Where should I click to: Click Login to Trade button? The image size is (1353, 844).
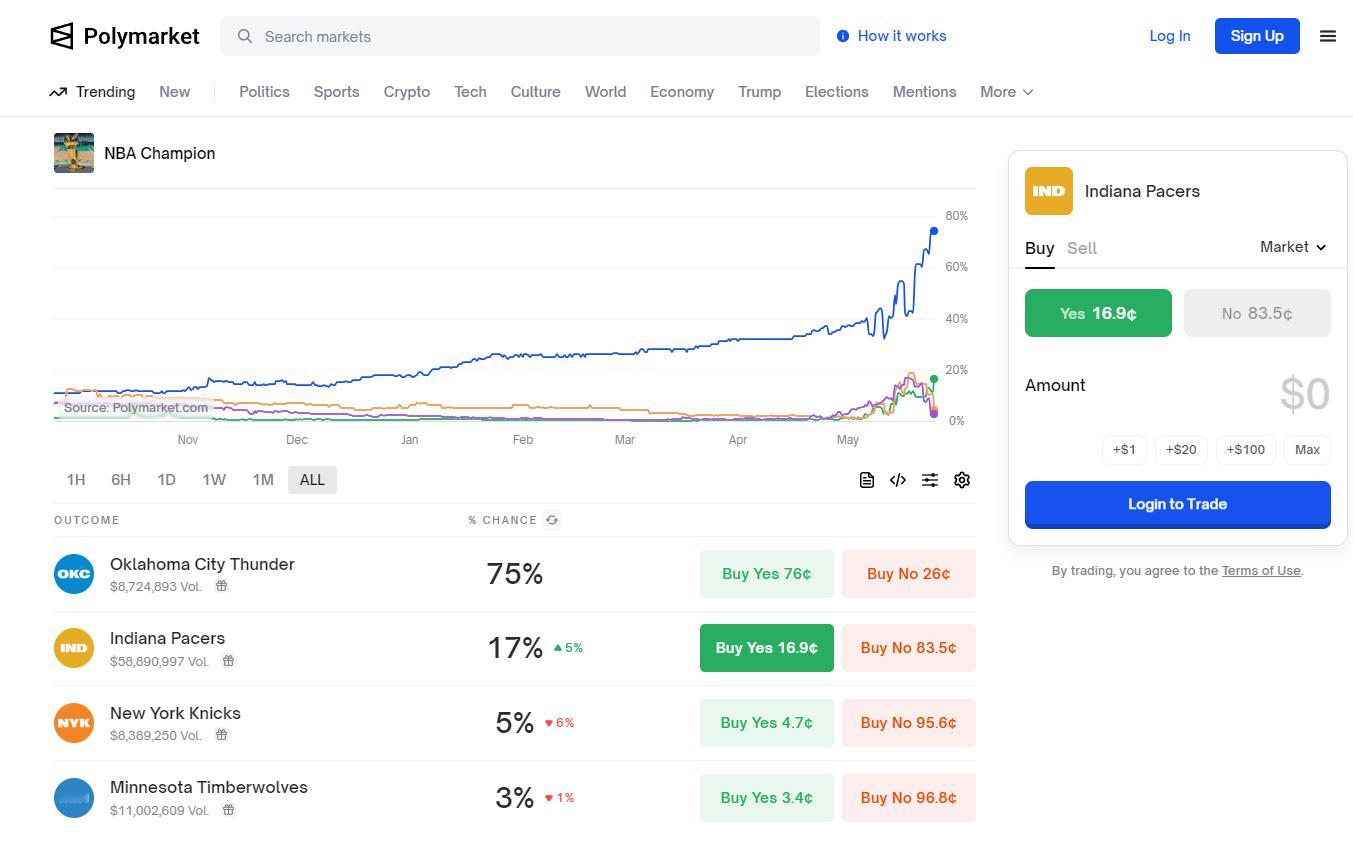point(1178,504)
